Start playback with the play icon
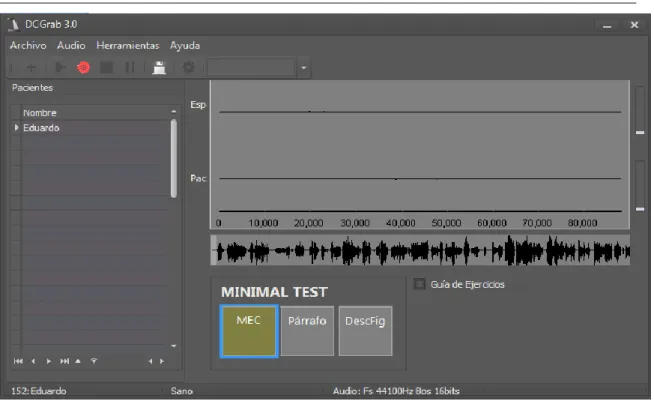This screenshot has width=654, height=404. (x=60, y=67)
